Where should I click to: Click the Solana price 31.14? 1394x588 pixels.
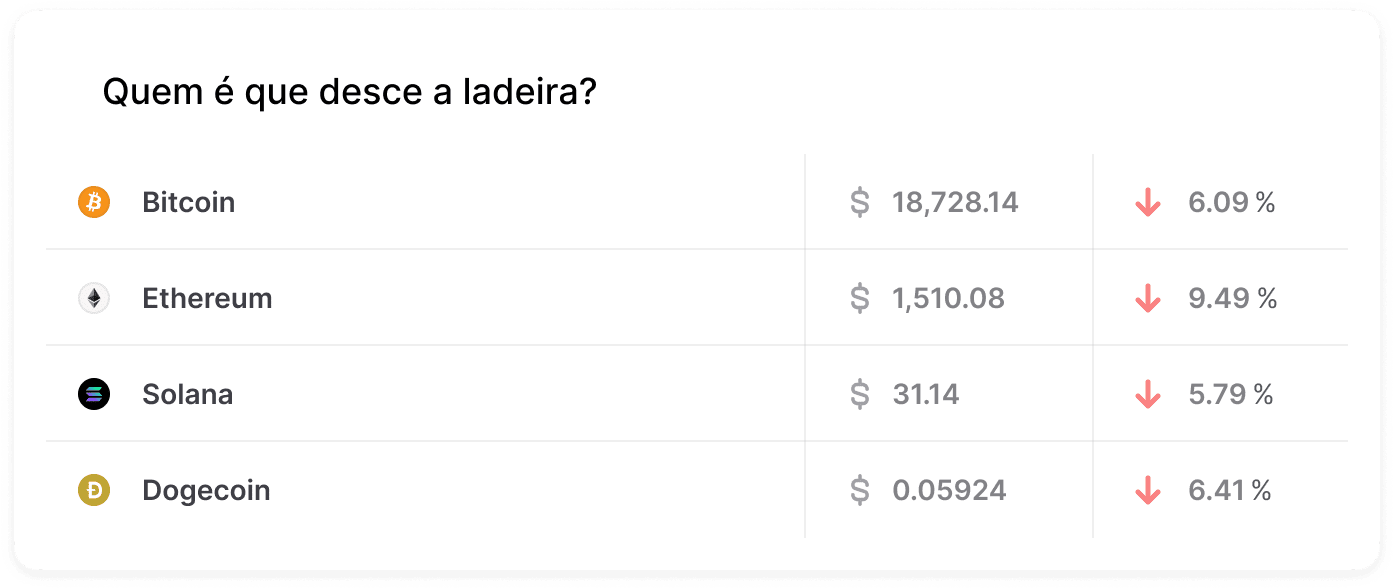[925, 395]
